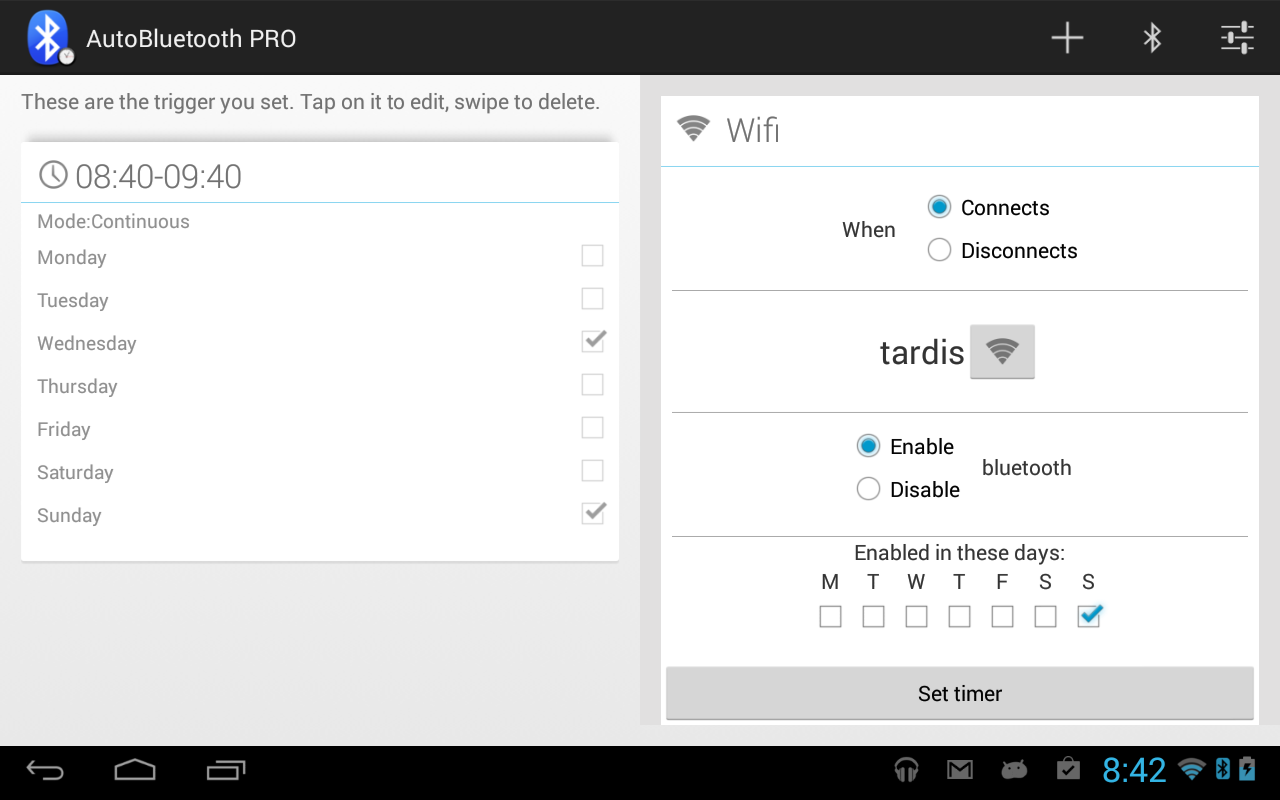Open settings sliders icon in action bar
The image size is (1280, 800).
pos(1237,38)
